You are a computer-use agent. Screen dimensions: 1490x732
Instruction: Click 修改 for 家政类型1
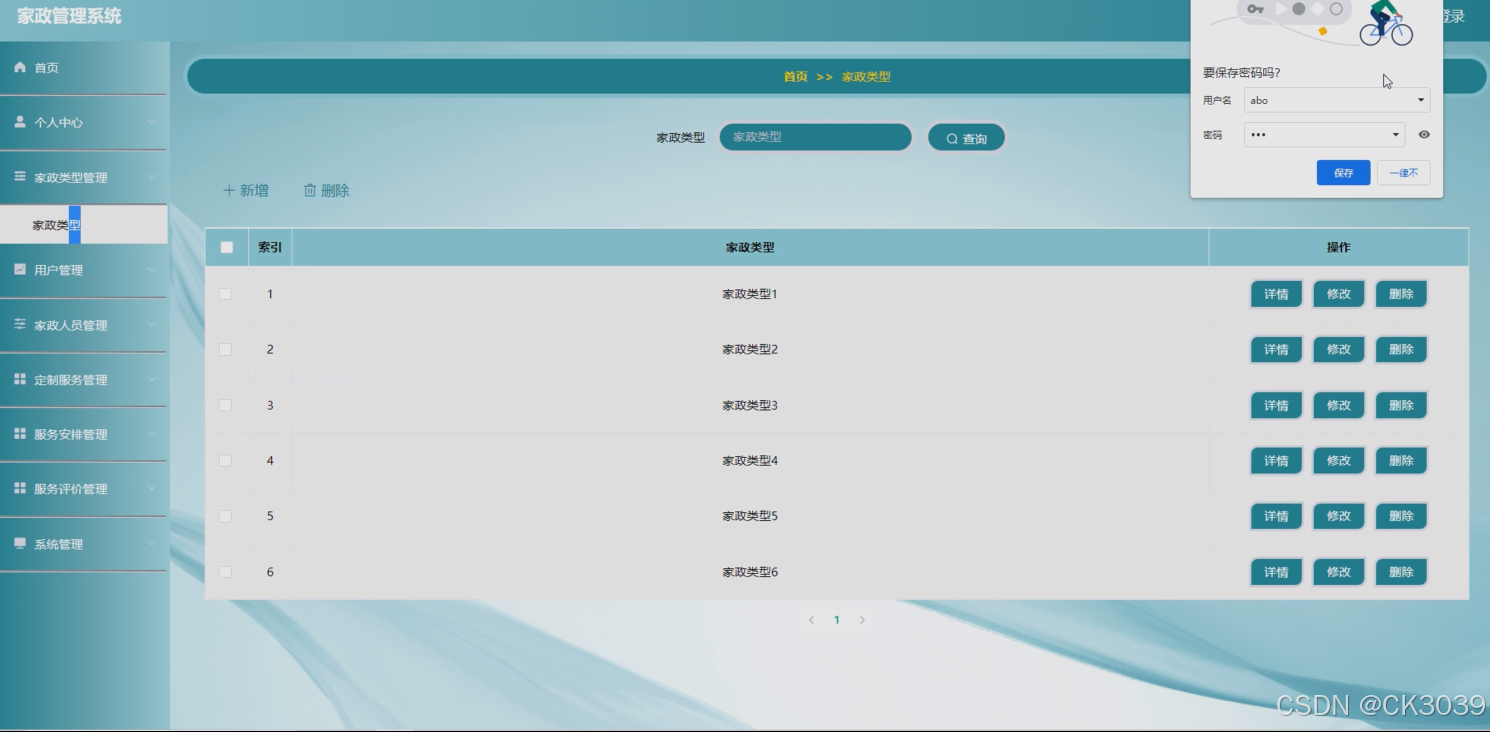1338,294
